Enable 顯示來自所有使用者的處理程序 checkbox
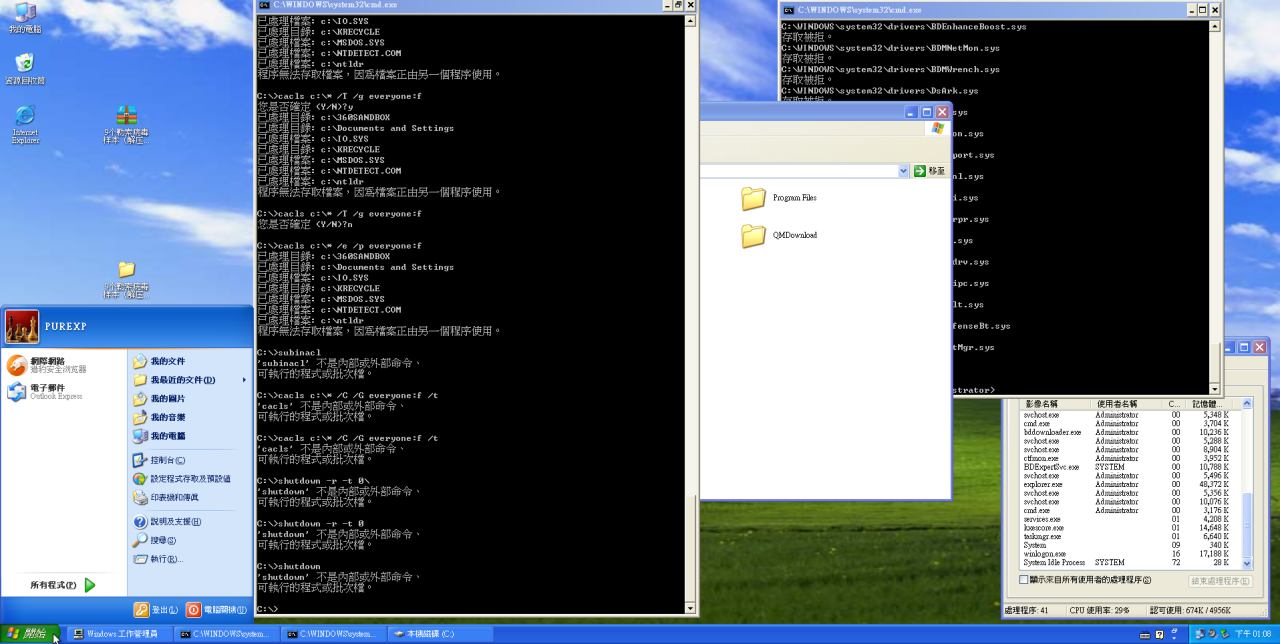Image resolution: width=1280 pixels, height=644 pixels. [1024, 580]
